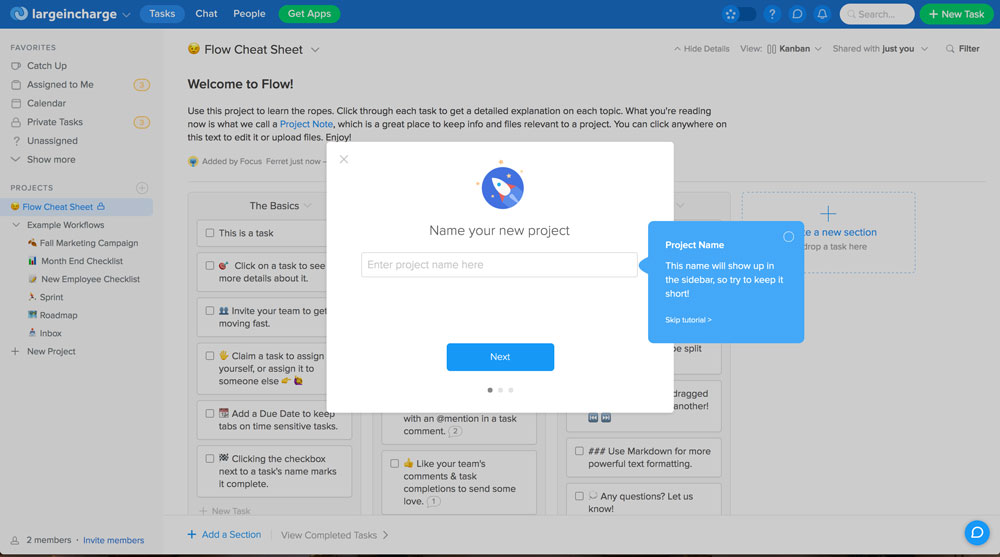Click Hide Details toggle
The image size is (1000, 557).
click(x=702, y=48)
